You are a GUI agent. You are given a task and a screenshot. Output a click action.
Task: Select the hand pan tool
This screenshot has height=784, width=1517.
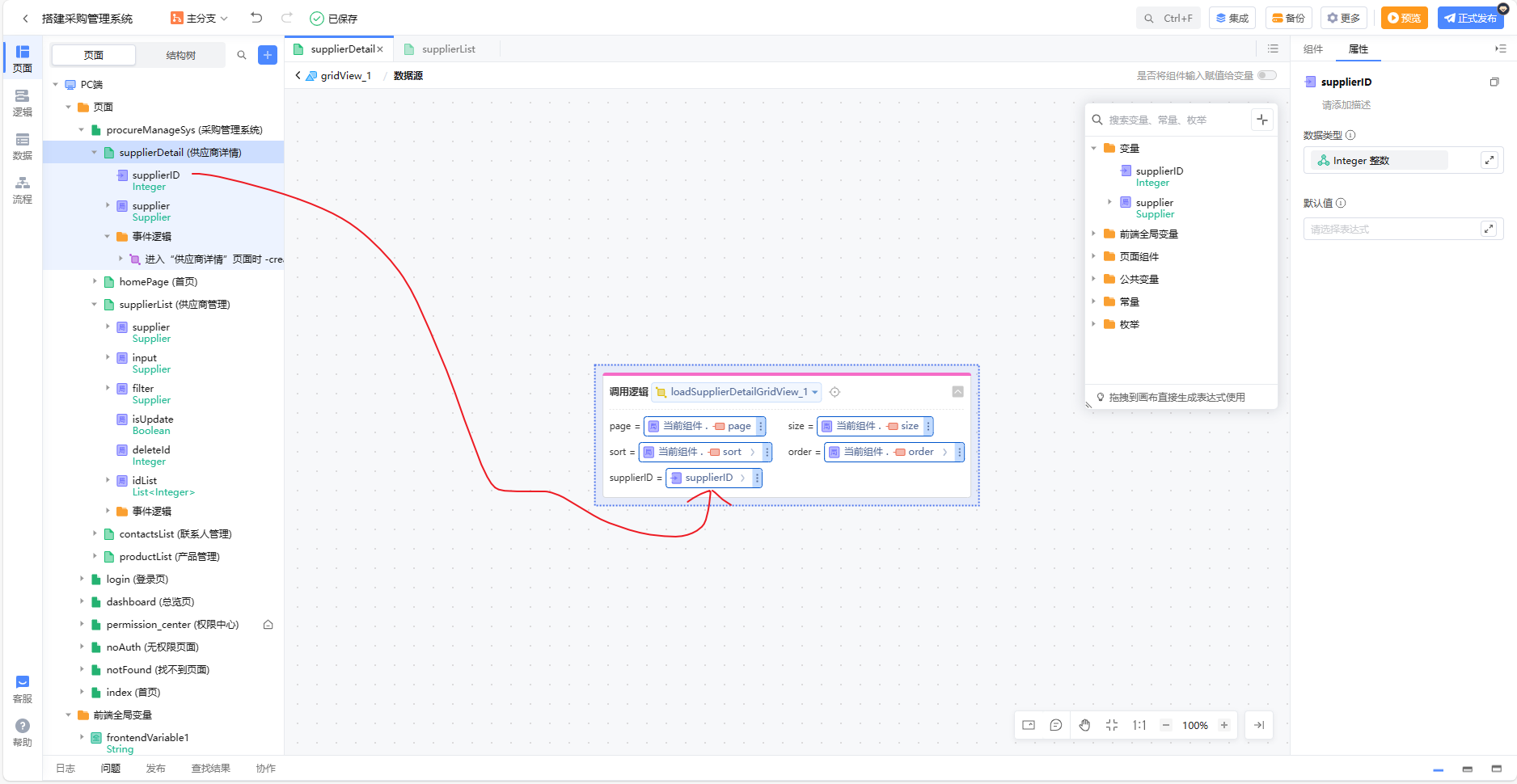click(1084, 725)
